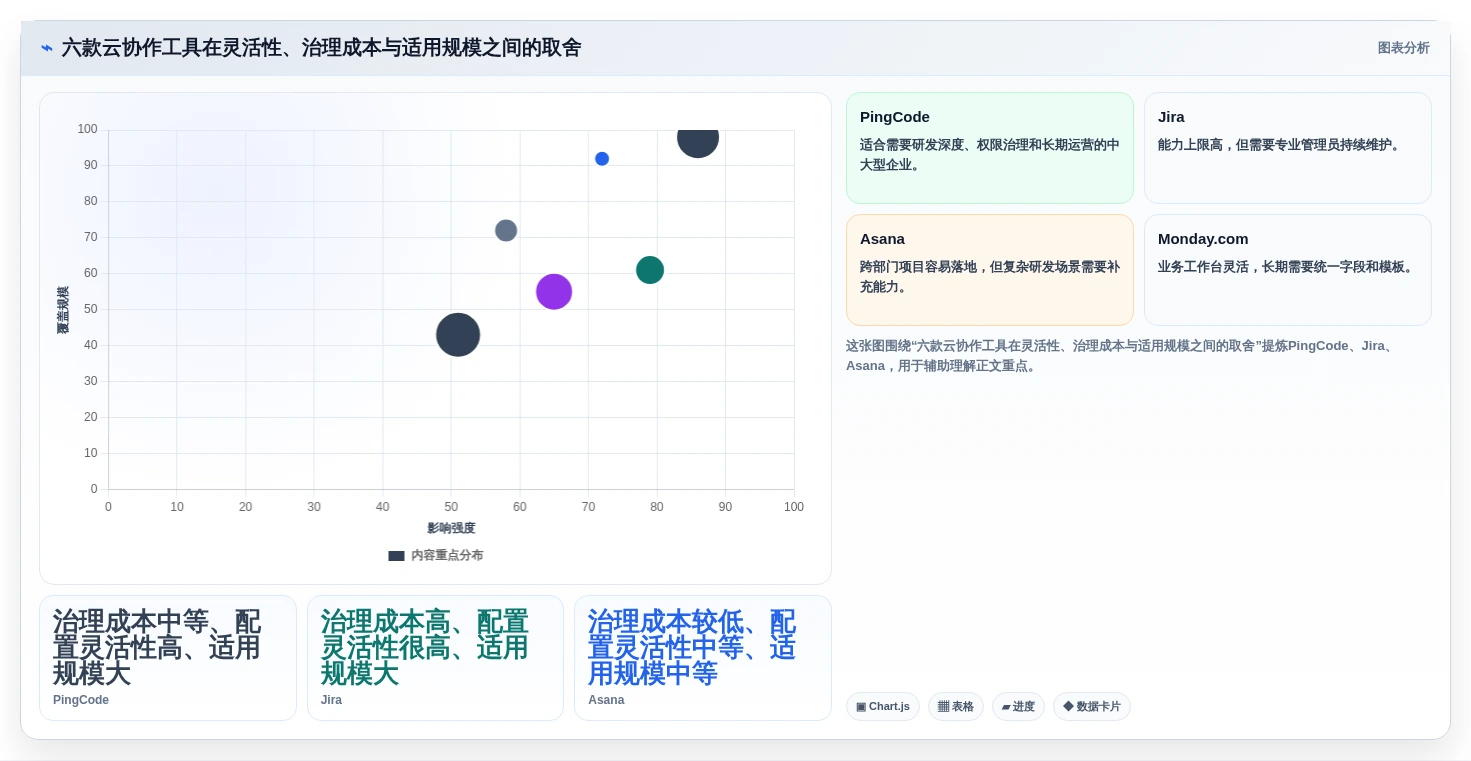Screen dimensions: 1471x761
Task: Open the Asana description card
Action: point(990,270)
